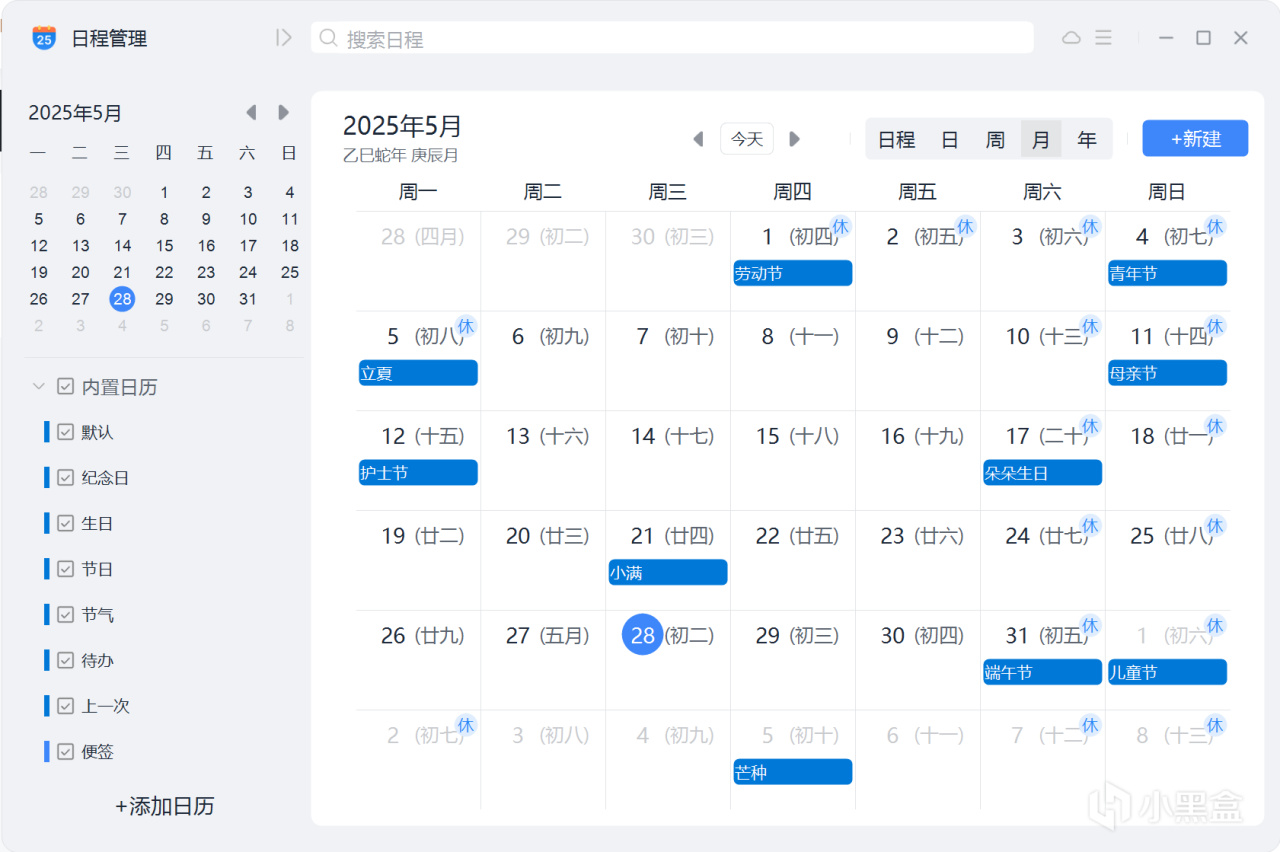Collapse the 内置日历 group chevron
Image resolution: width=1280 pixels, height=852 pixels.
39,387
